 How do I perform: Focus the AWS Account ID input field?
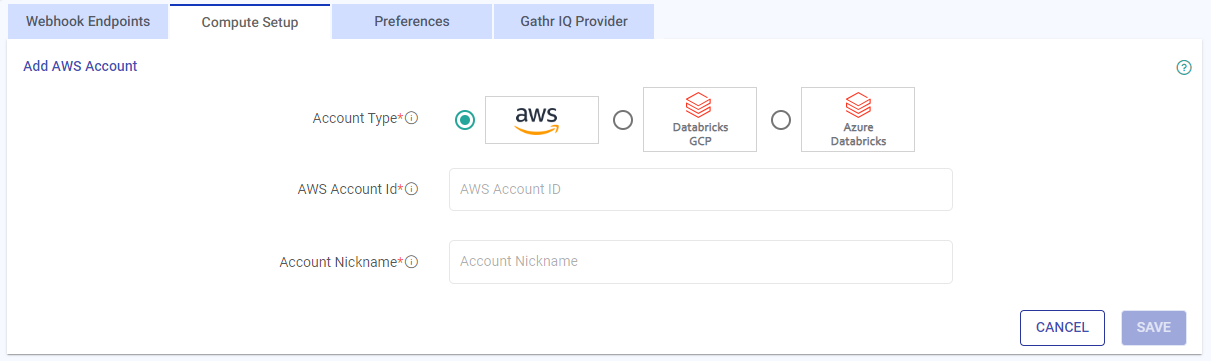(701, 189)
